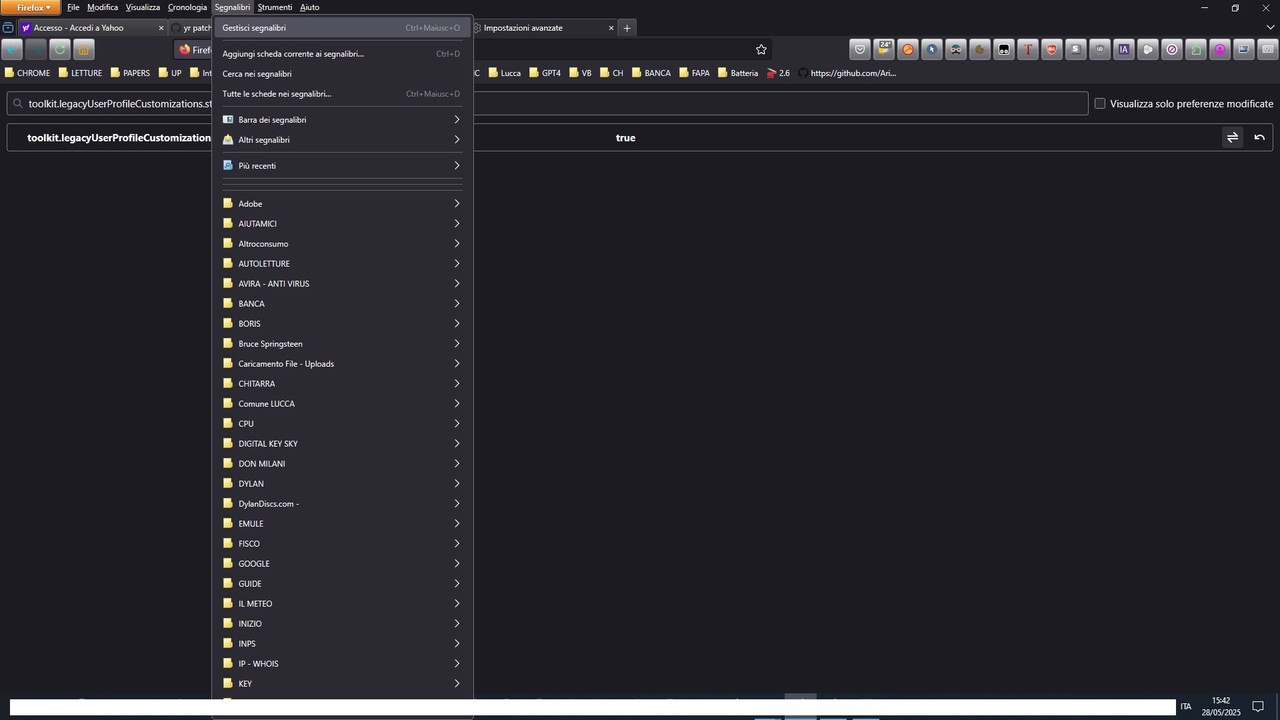Expand the Adobe bookmark folder
This screenshot has width=1280, height=720.
pyautogui.click(x=342, y=203)
